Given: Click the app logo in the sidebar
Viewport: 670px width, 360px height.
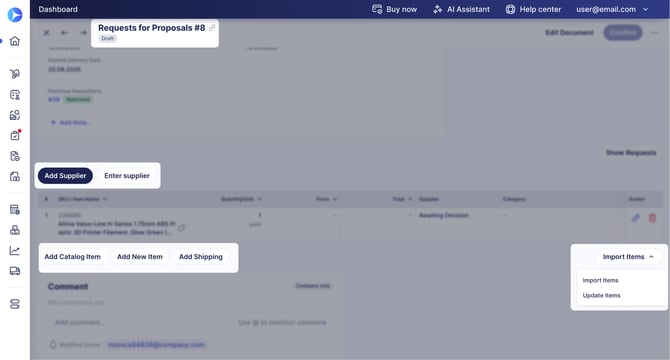Looking at the screenshot, I should coord(15,15).
